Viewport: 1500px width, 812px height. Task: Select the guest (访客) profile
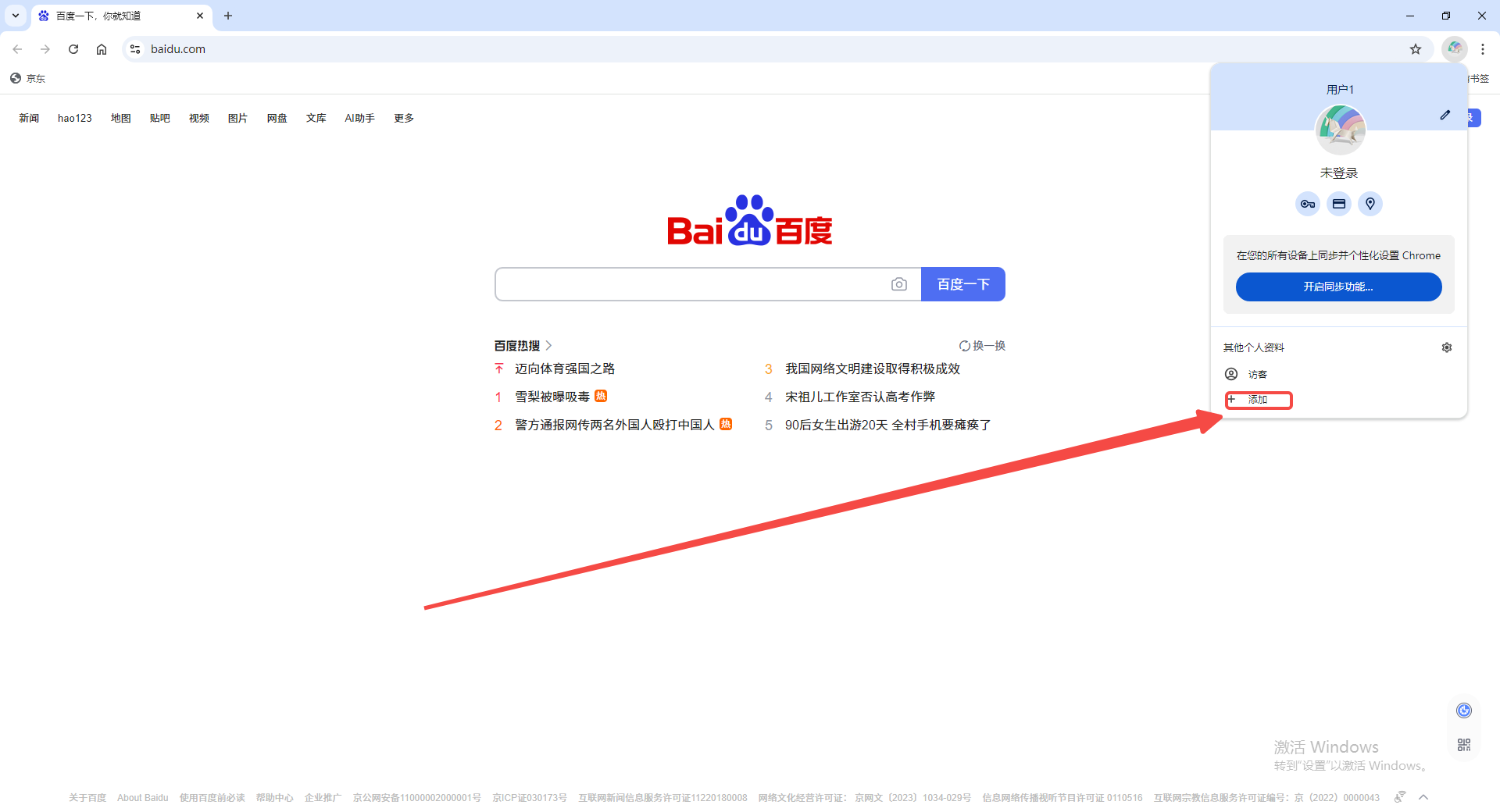[x=1339, y=374]
